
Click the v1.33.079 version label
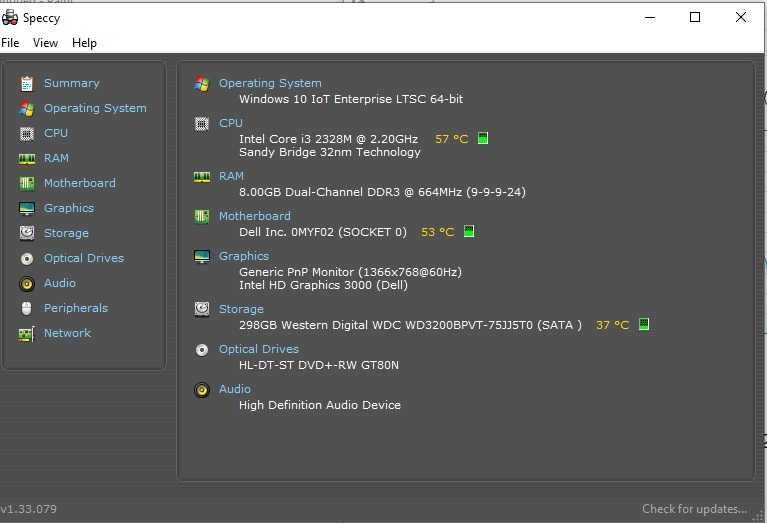(28, 509)
